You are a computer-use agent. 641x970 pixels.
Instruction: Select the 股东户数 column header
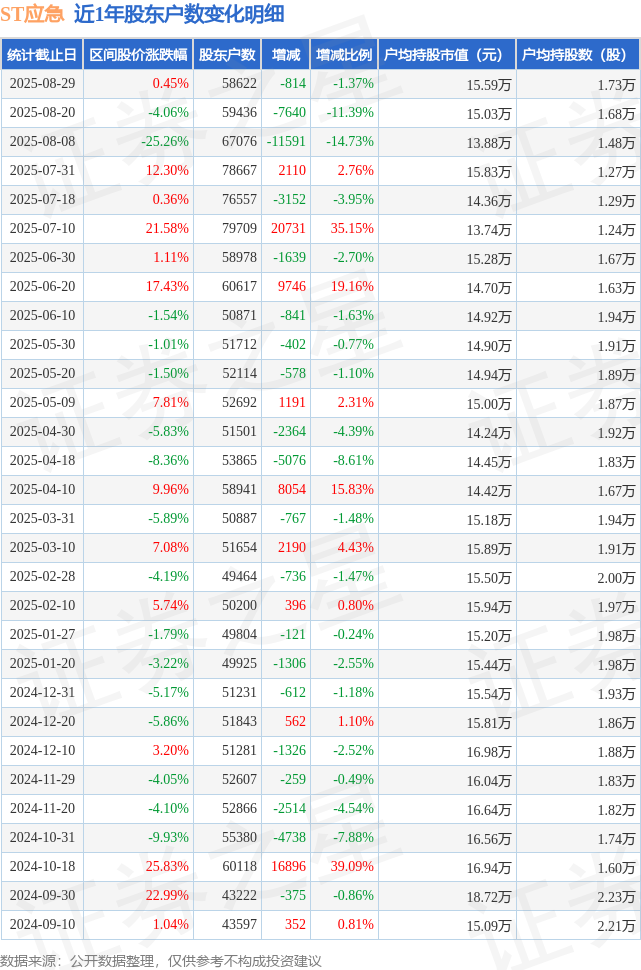pyautogui.click(x=227, y=55)
